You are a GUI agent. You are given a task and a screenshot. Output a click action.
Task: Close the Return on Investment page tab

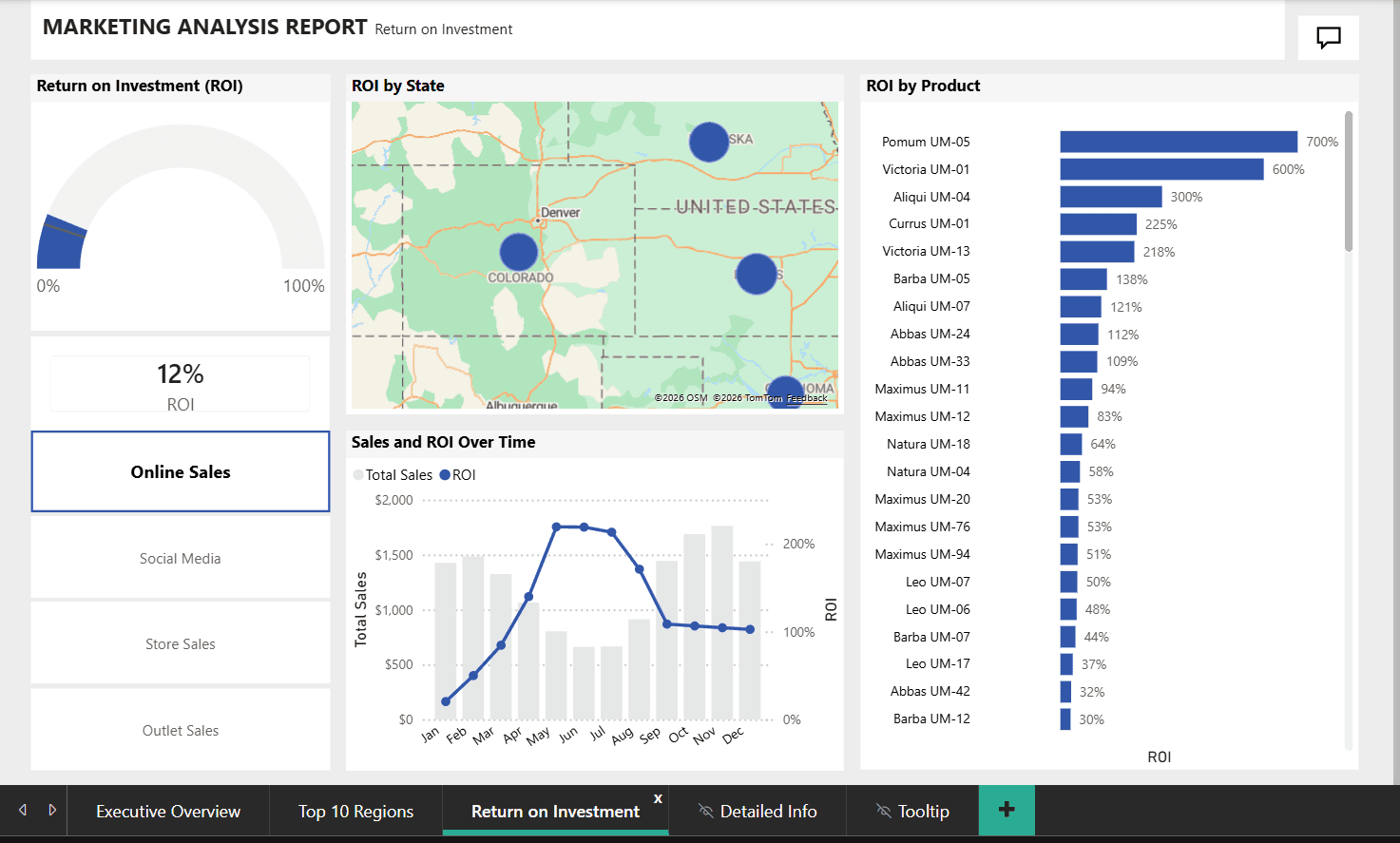pos(658,798)
